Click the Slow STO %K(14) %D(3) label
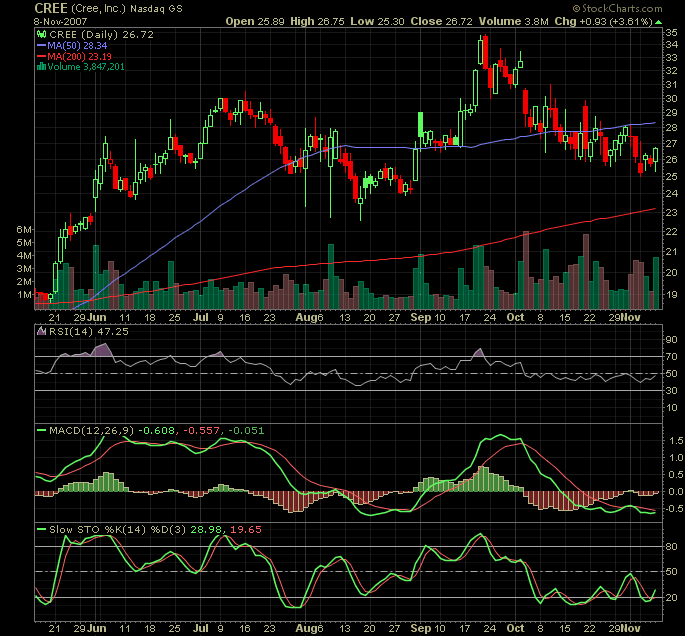Image resolution: width=685 pixels, height=636 pixels. pyautogui.click(x=117, y=529)
